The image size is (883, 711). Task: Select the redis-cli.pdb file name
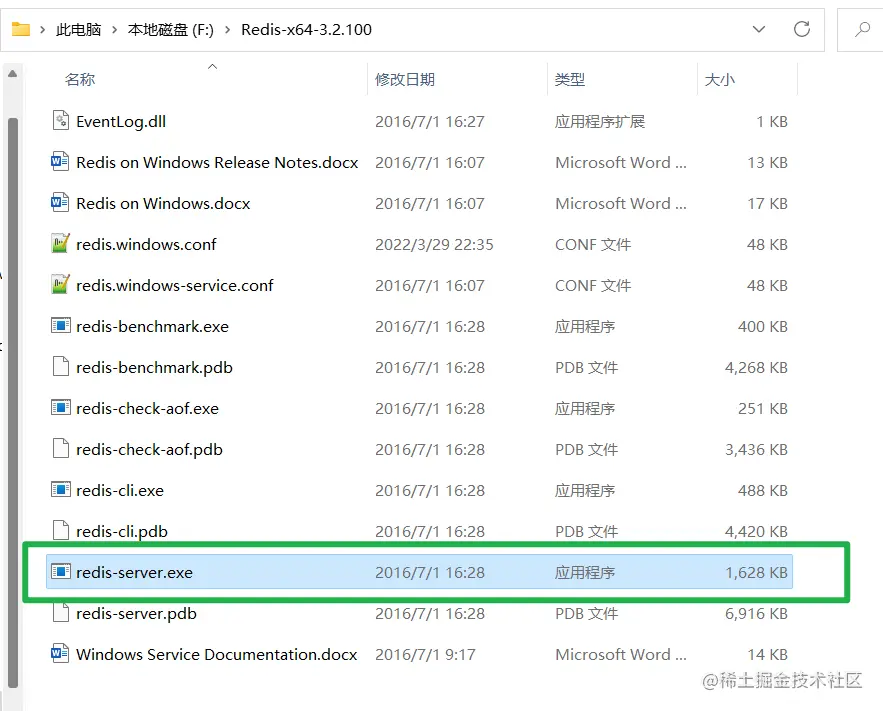tap(122, 531)
